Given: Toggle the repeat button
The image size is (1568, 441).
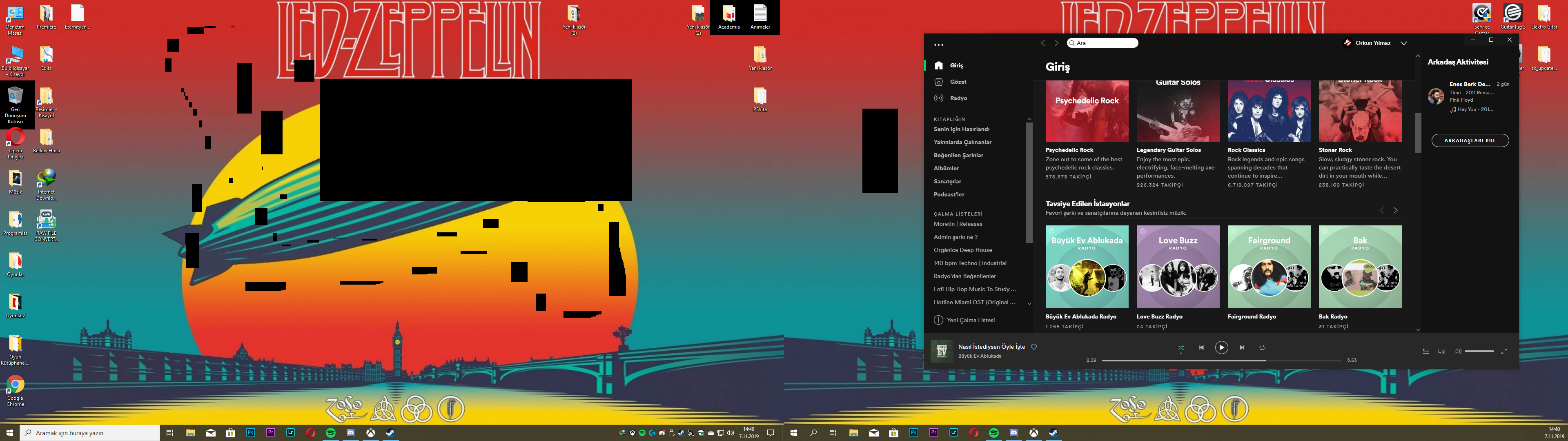Looking at the screenshot, I should pos(1263,348).
